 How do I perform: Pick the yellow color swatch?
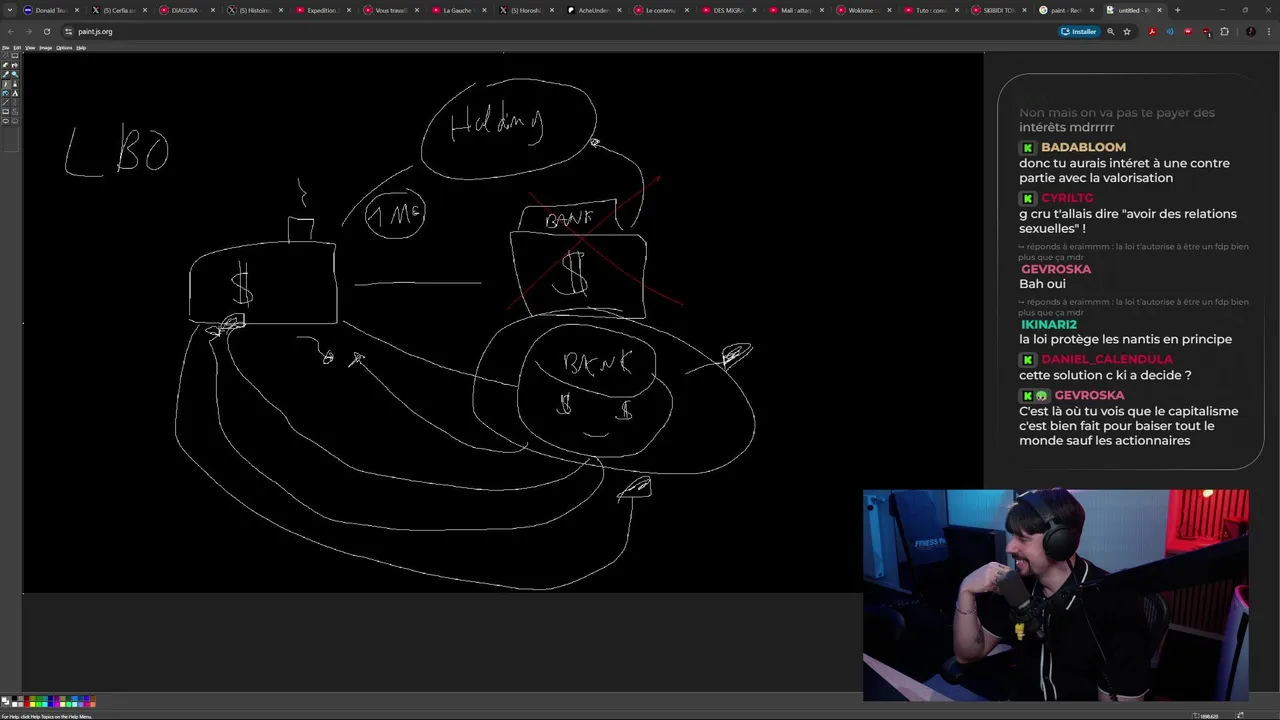[33, 704]
